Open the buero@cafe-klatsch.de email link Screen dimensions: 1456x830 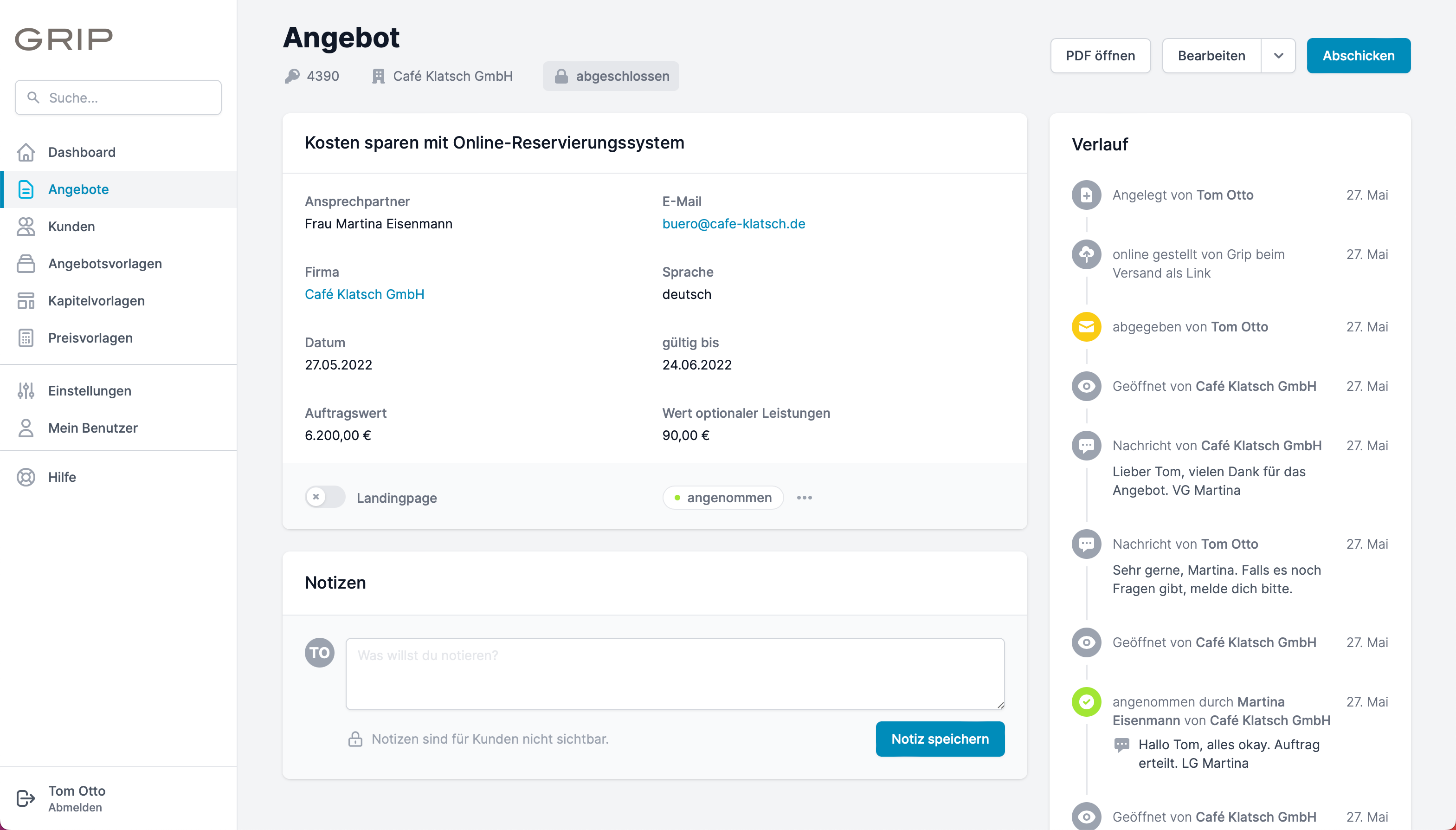coord(734,223)
